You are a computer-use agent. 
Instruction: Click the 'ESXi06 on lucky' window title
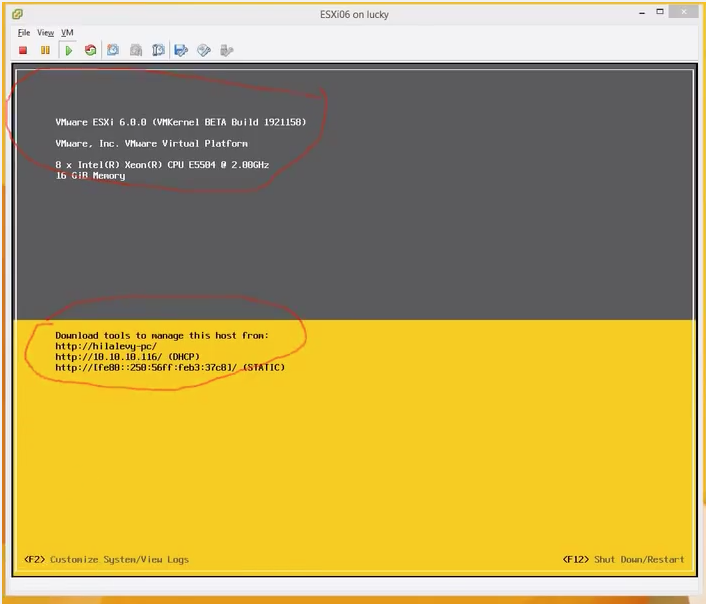pyautogui.click(x=354, y=14)
